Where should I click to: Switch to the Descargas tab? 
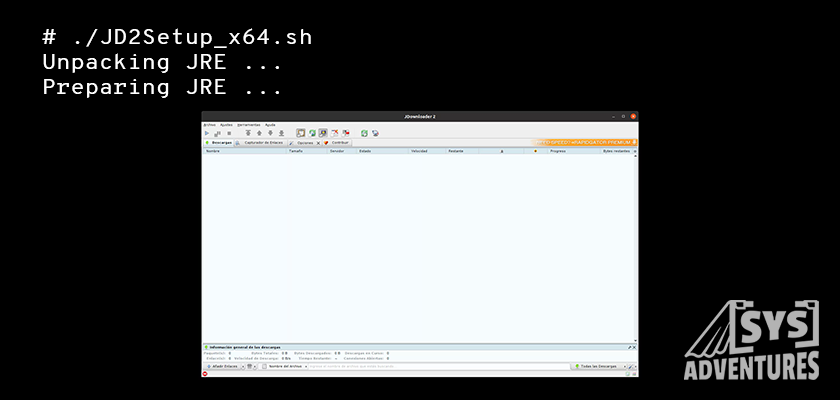218,143
